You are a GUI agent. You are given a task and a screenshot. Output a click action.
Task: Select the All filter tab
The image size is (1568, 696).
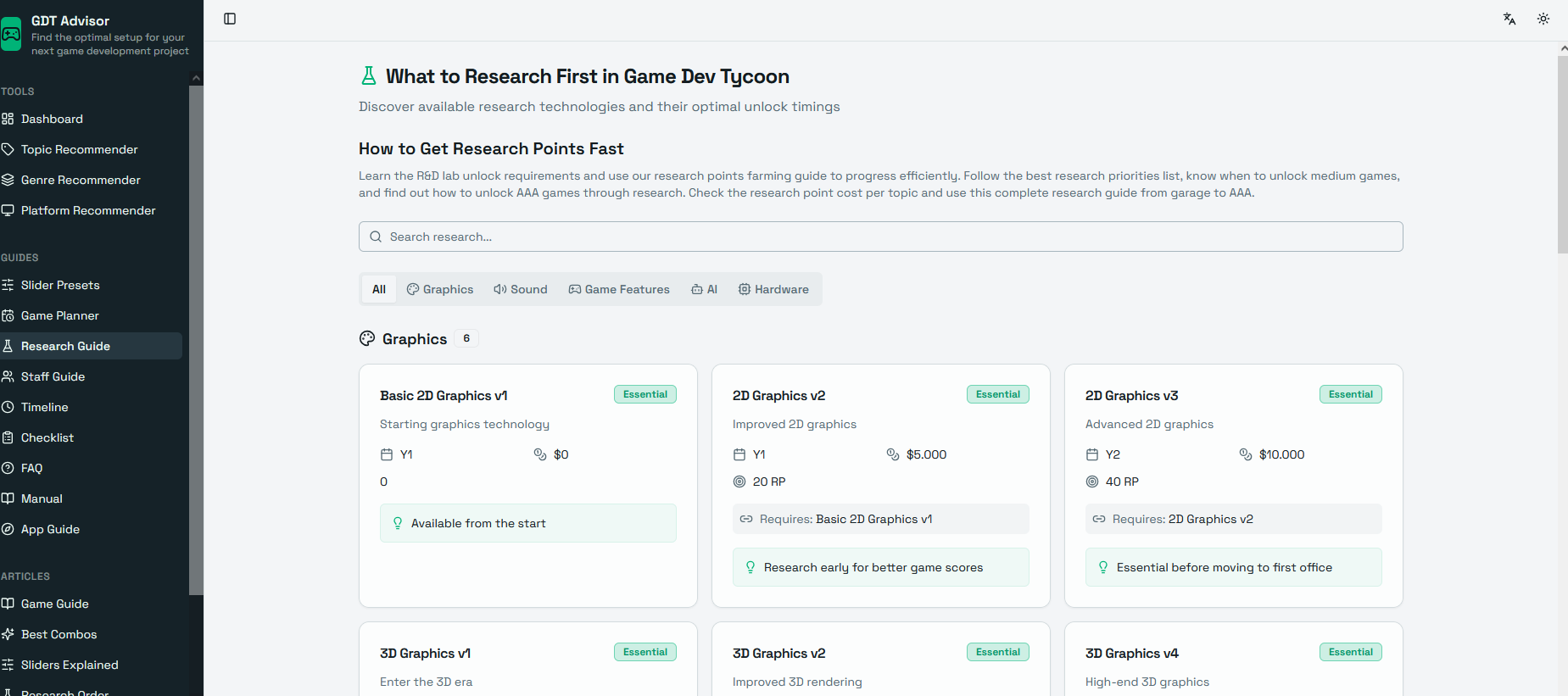tap(379, 289)
